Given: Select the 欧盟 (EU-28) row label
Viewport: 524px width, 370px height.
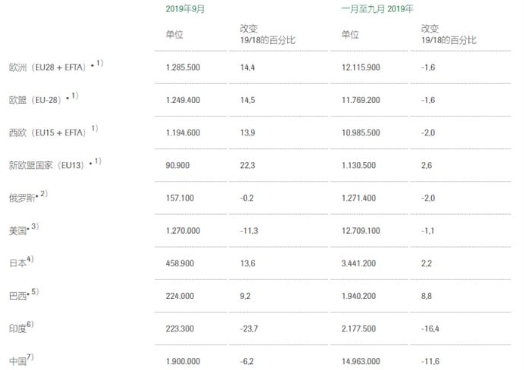Looking at the screenshot, I should (x=35, y=100).
